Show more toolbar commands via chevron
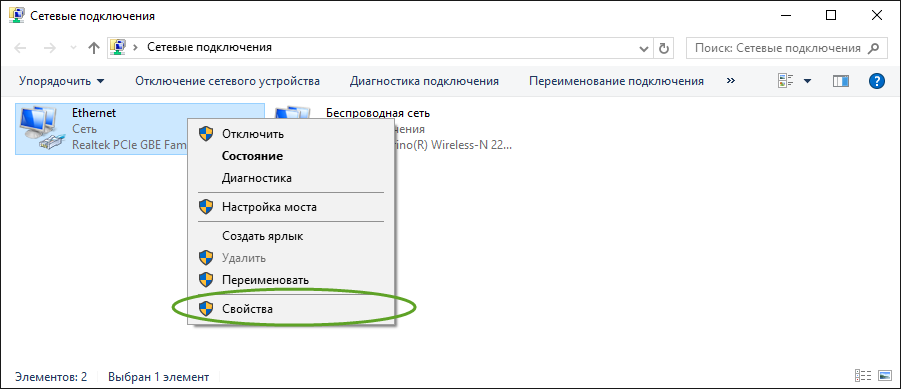Viewport: 901px width, 389px height. click(x=731, y=81)
